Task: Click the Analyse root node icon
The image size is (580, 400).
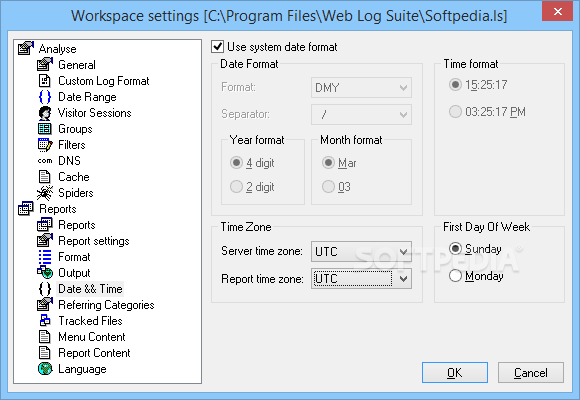Action: pyautogui.click(x=26, y=48)
